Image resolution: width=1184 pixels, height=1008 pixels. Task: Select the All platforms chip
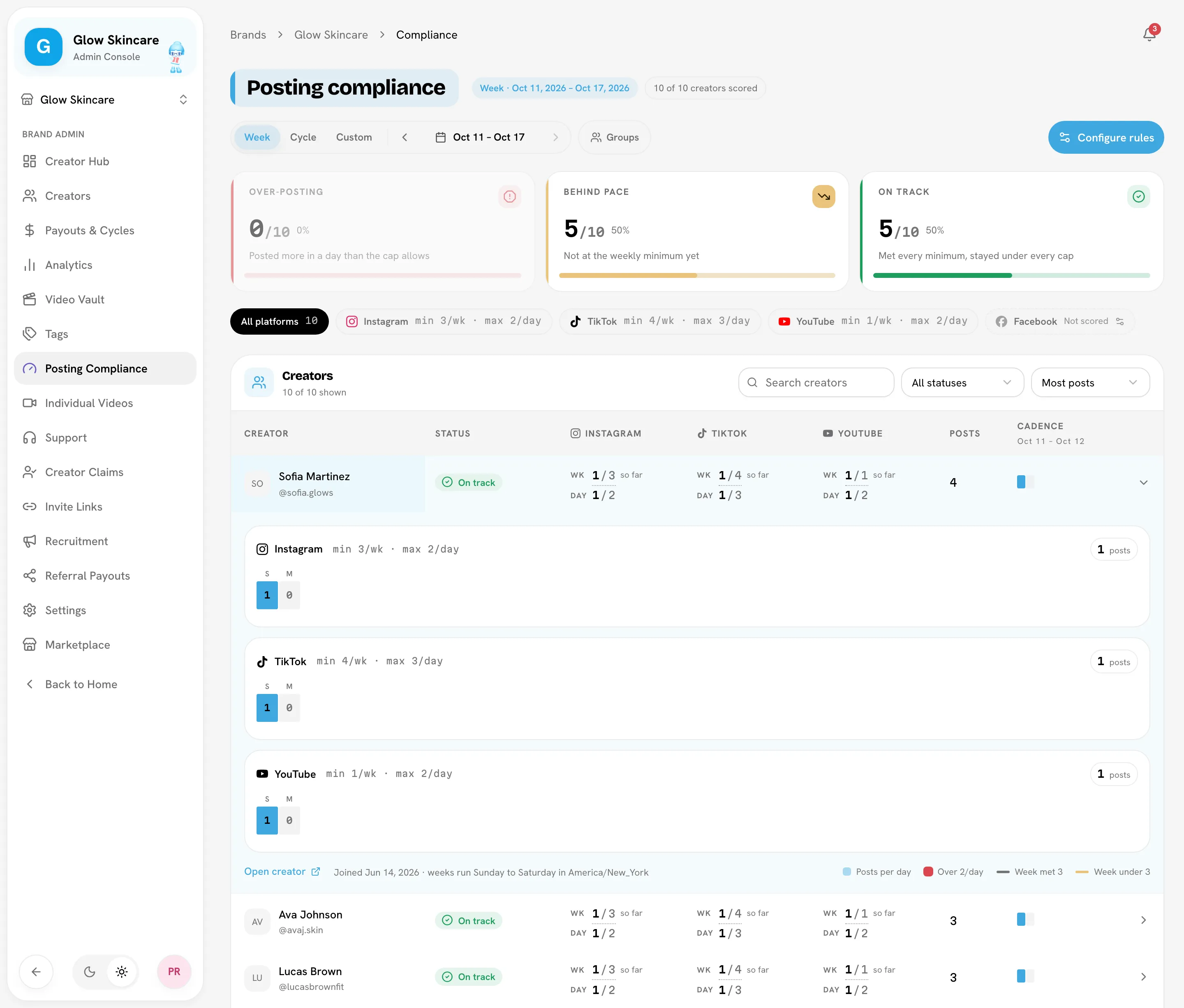click(279, 321)
